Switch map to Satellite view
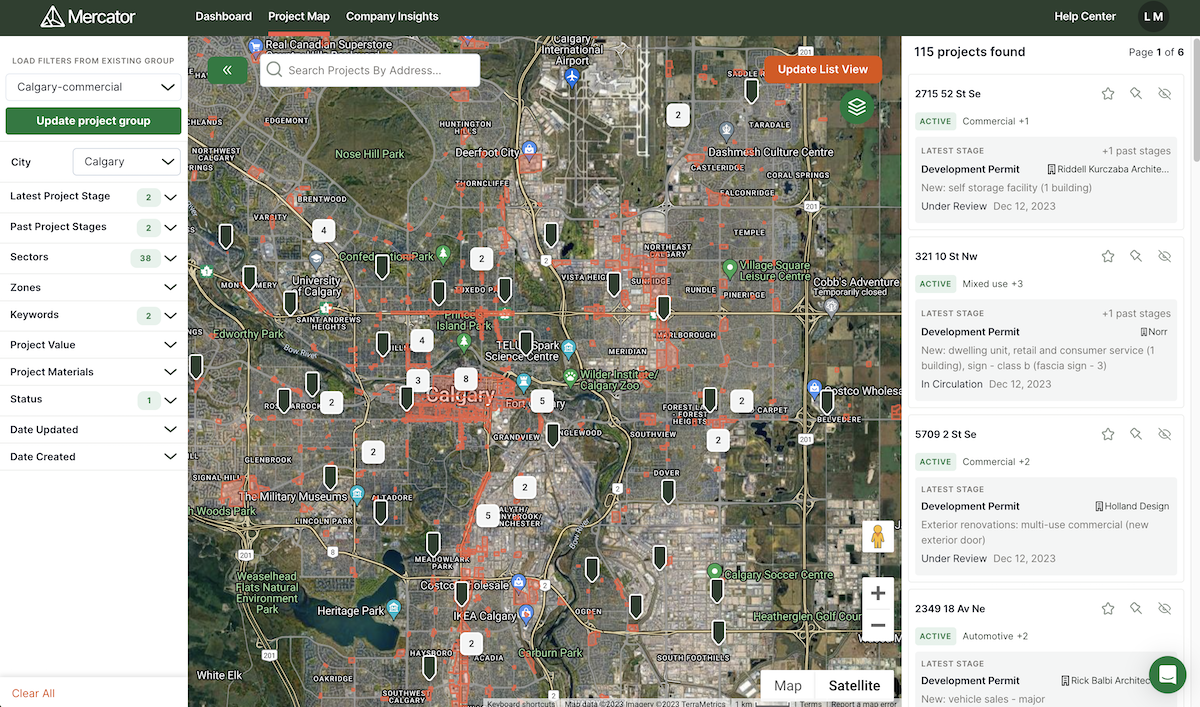Viewport: 1200px width, 707px height. tap(854, 685)
